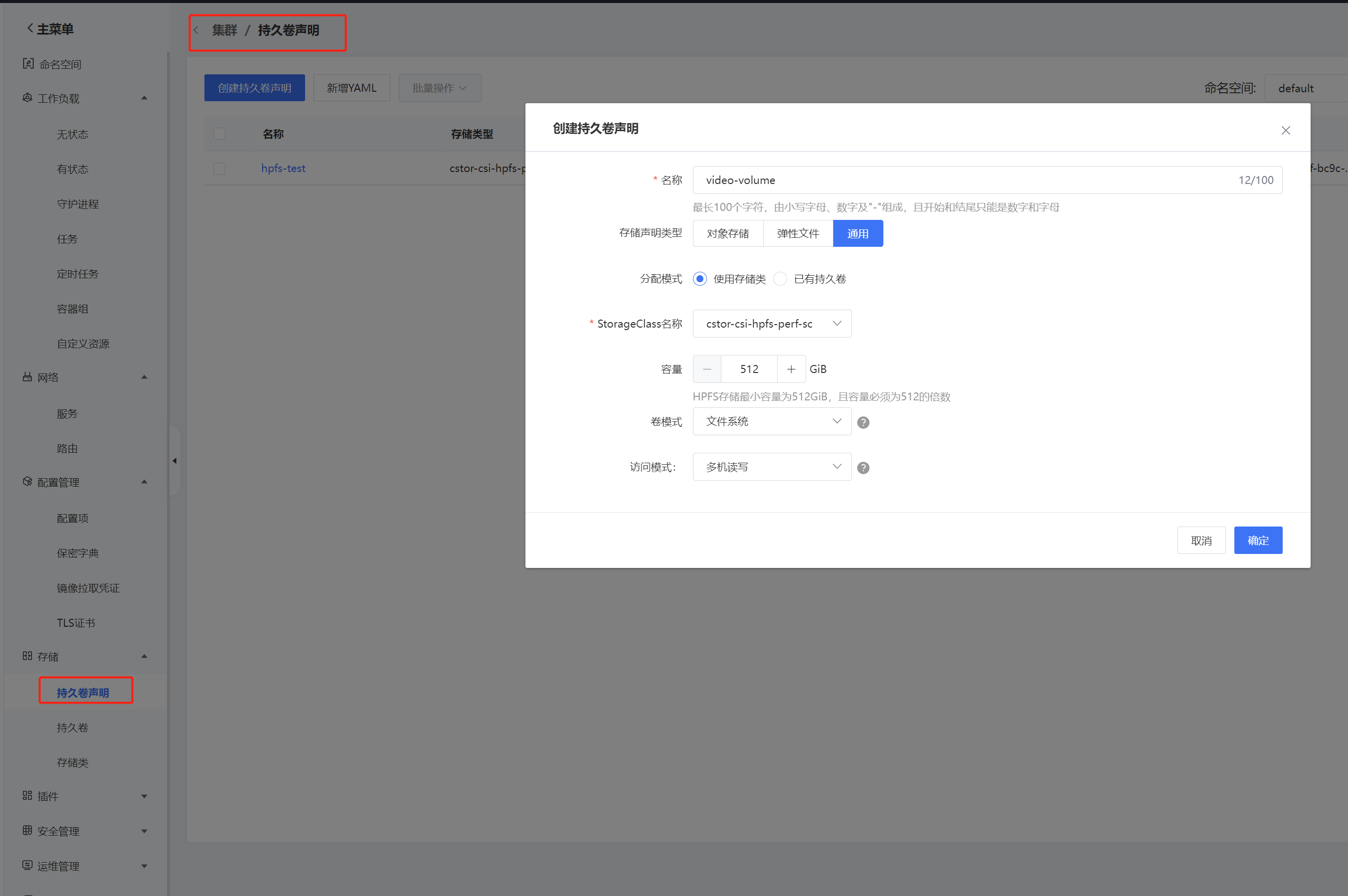Screen dimensions: 1348x896
Task: Choose general claim type
Action: [858, 234]
